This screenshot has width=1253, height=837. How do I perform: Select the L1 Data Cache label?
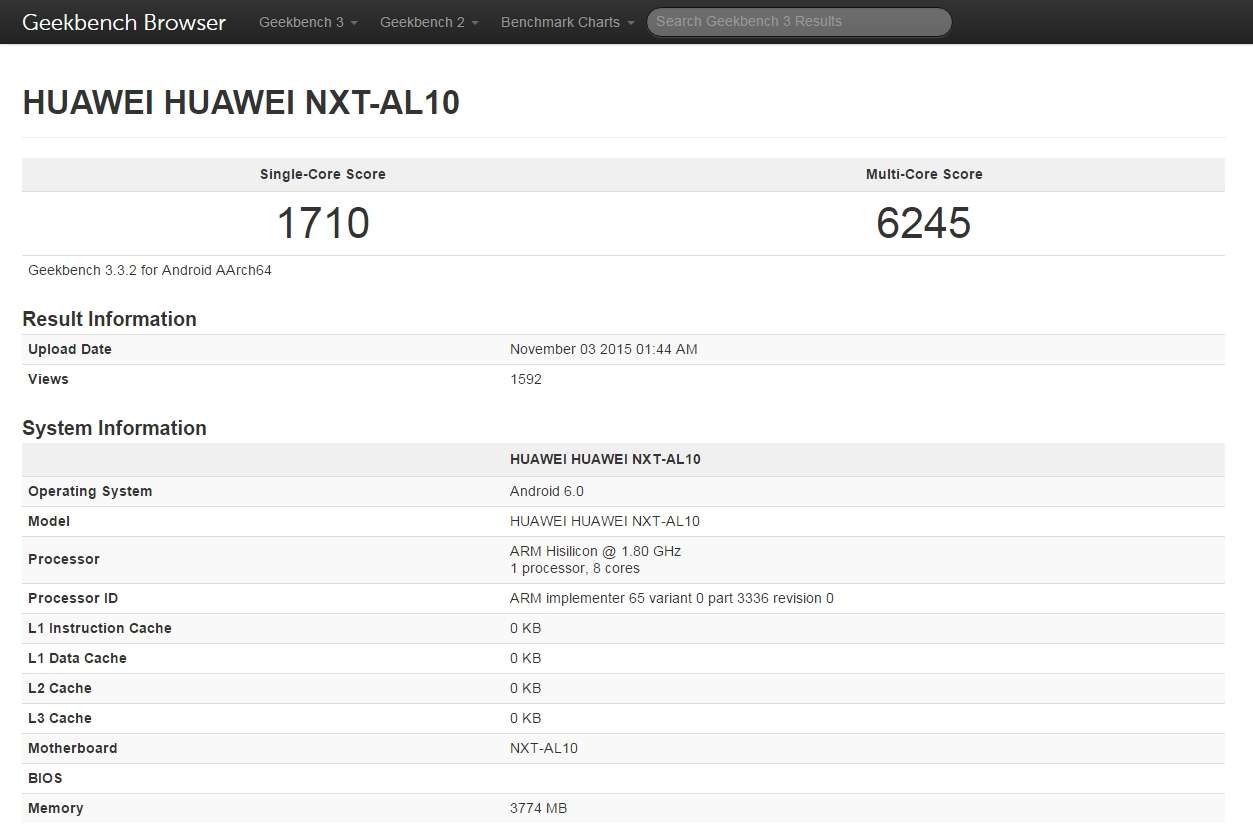[x=77, y=658]
